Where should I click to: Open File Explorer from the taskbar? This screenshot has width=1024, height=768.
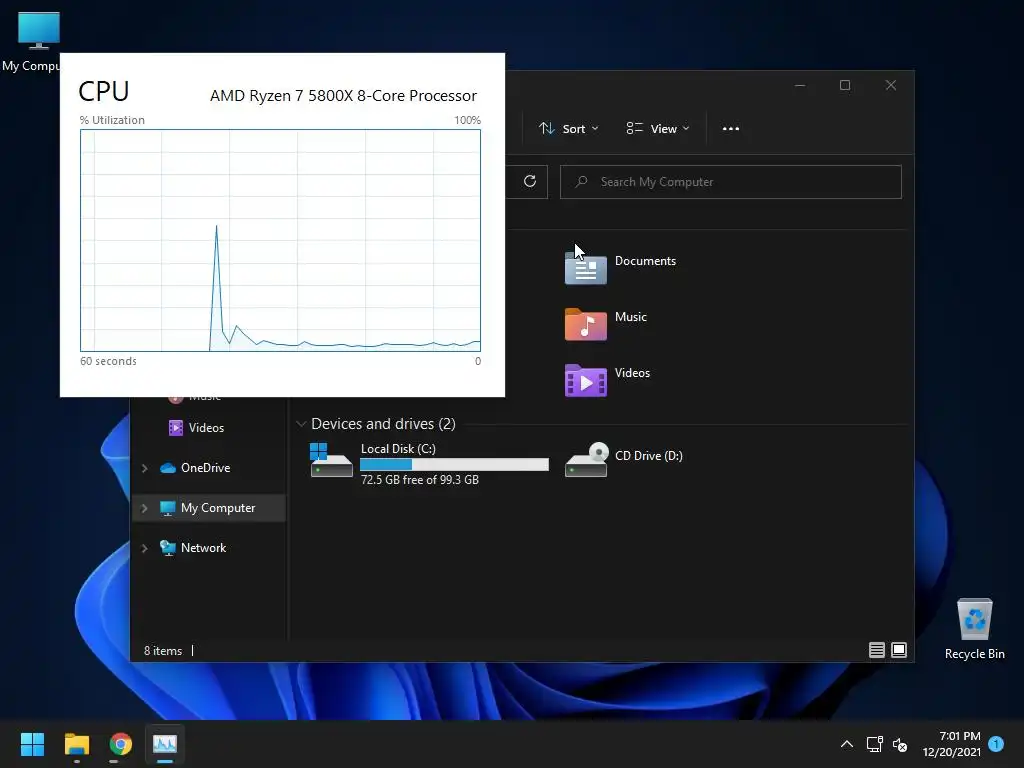tap(76, 744)
